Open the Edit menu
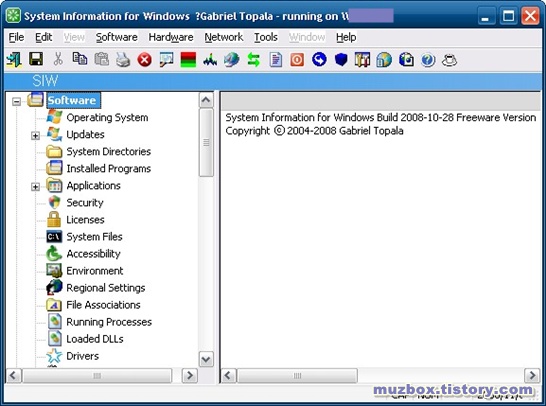 (x=44, y=37)
